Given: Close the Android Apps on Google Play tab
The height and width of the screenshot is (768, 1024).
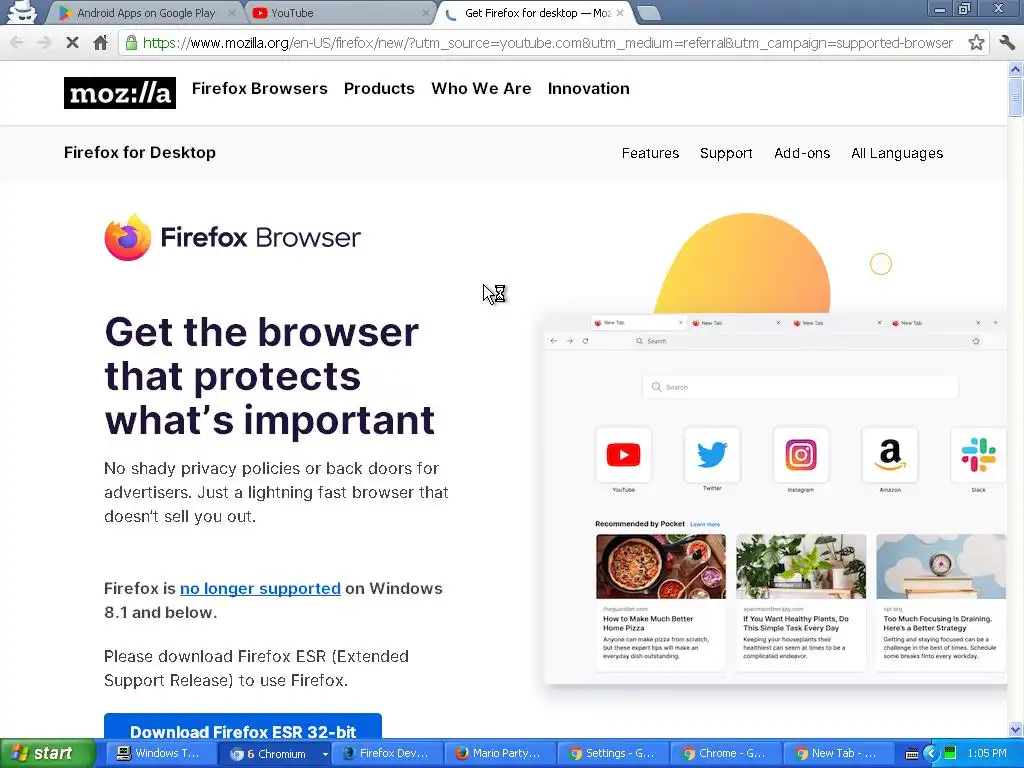Looking at the screenshot, I should 232,13.
